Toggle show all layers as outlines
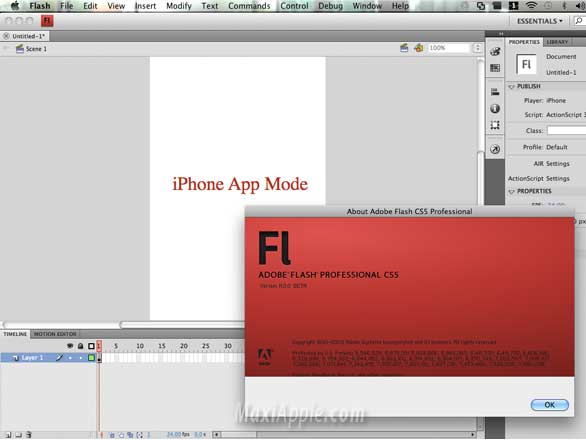The image size is (586, 440). 91,346
